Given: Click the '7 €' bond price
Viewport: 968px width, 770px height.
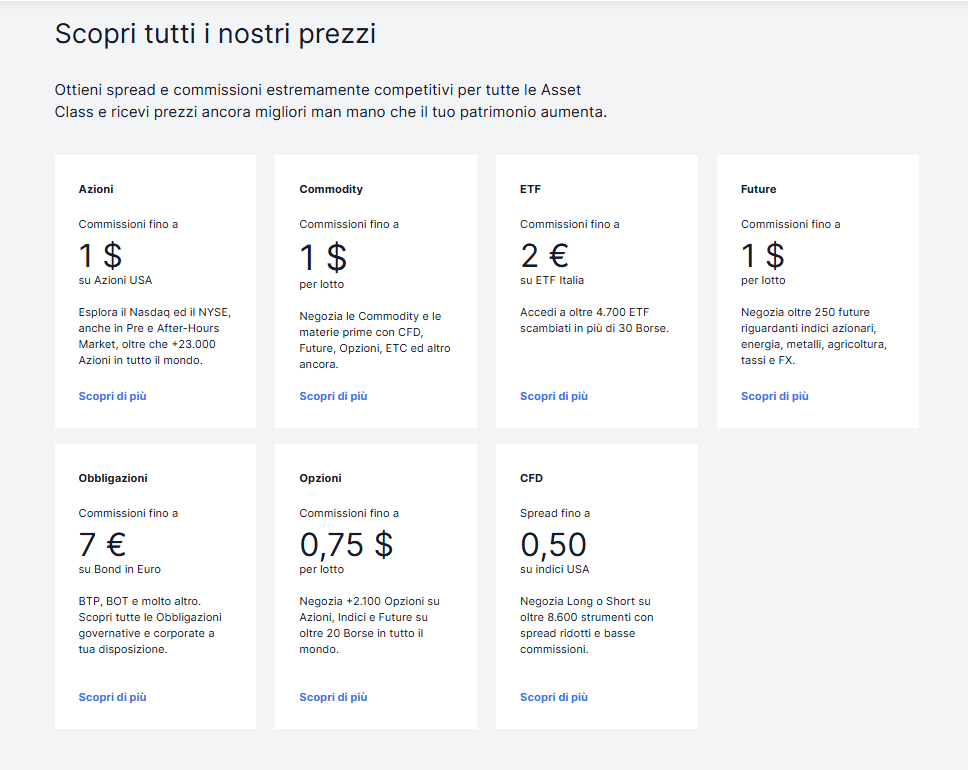Looking at the screenshot, I should (x=102, y=545).
